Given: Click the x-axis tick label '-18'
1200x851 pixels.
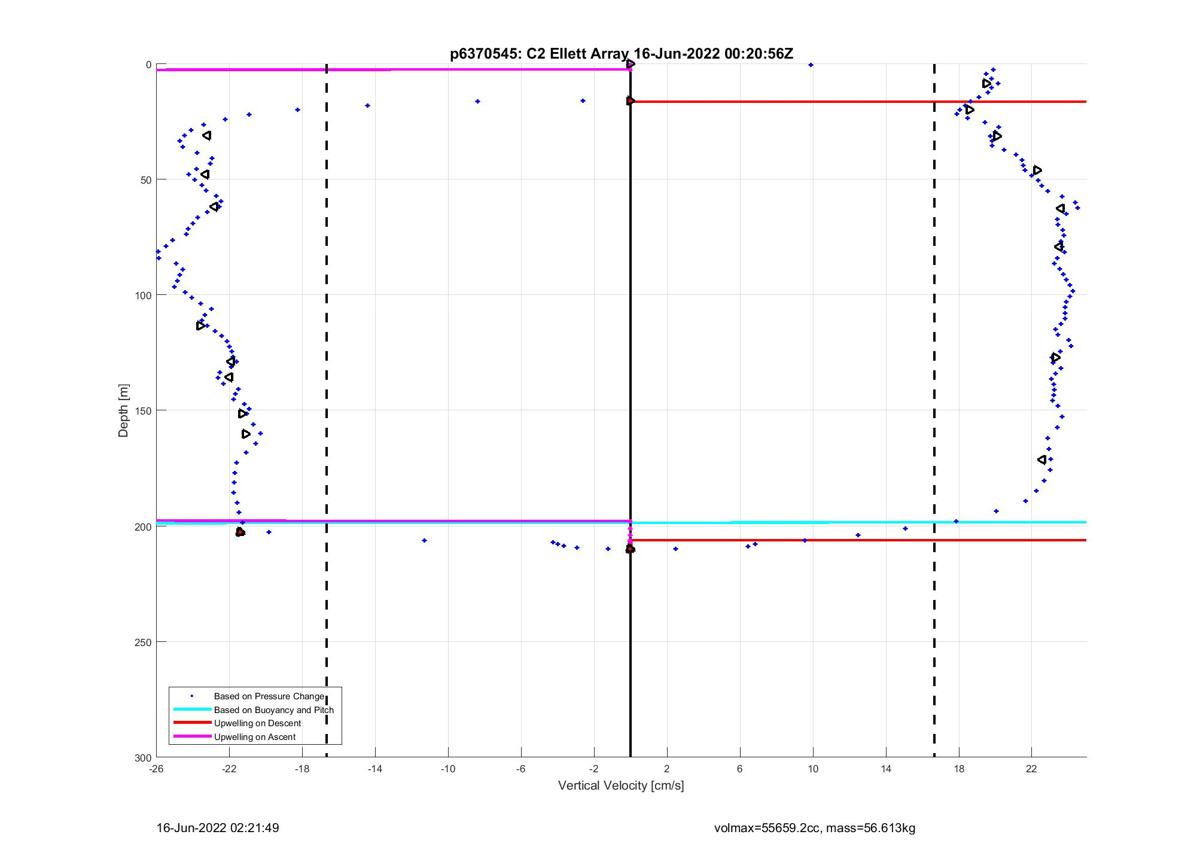Looking at the screenshot, I should pyautogui.click(x=302, y=769).
